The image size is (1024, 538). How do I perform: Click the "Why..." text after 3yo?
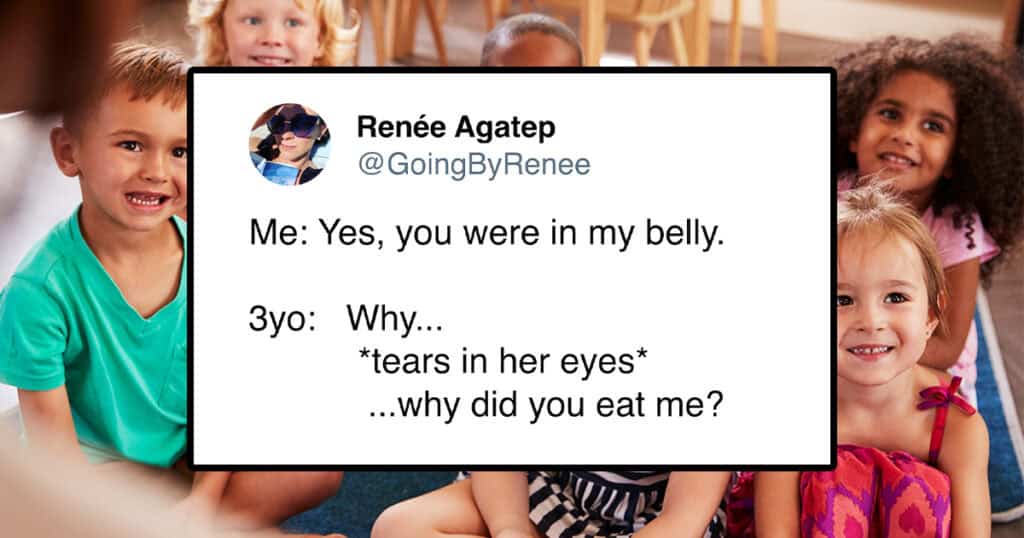pos(394,322)
